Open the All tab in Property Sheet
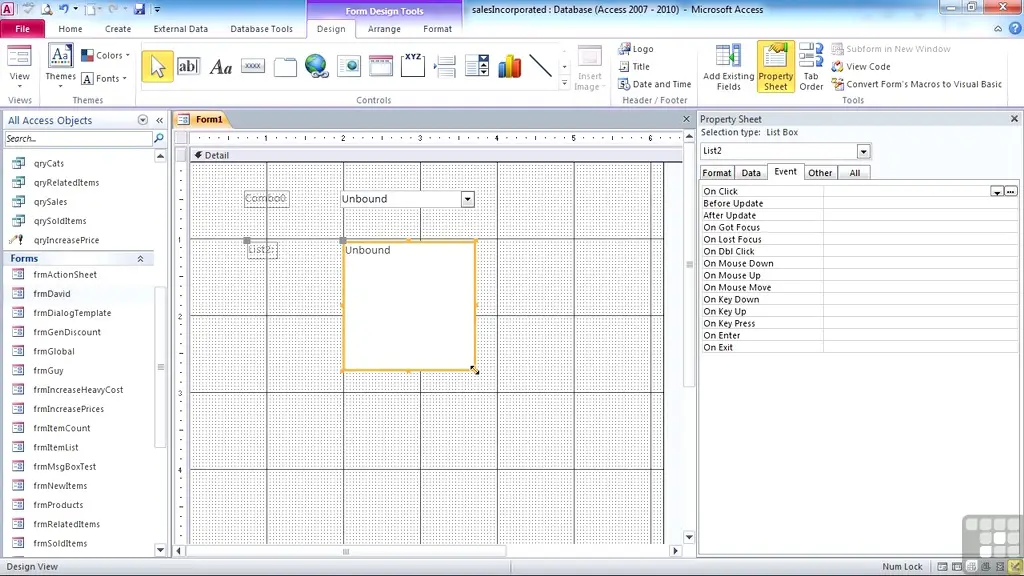 [x=854, y=173]
